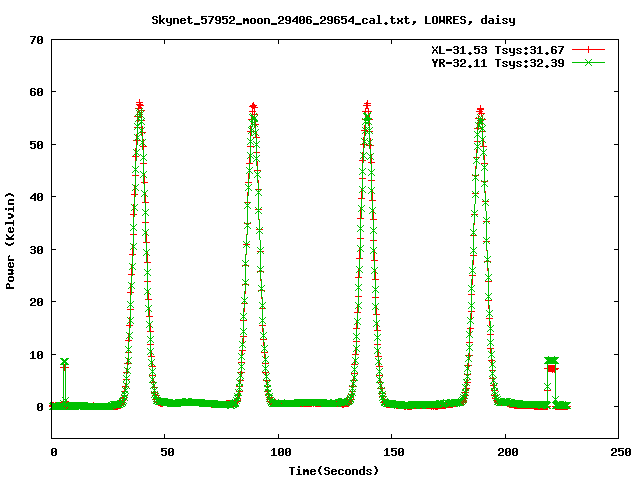Select the legend entry 'YR-32.11 Tsys:32.39'
The image size is (640, 480).
498,63
